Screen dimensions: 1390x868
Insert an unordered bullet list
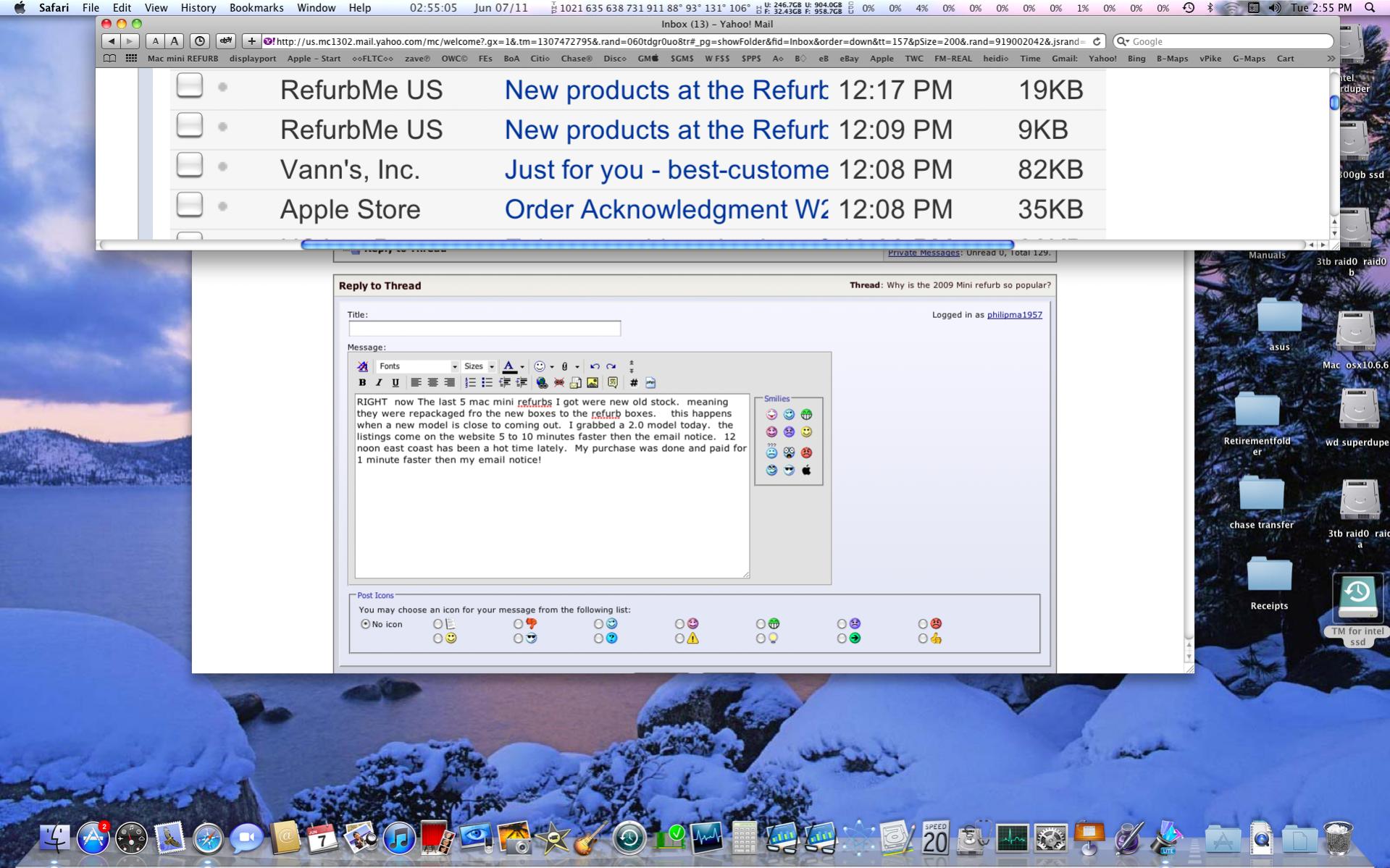click(487, 382)
